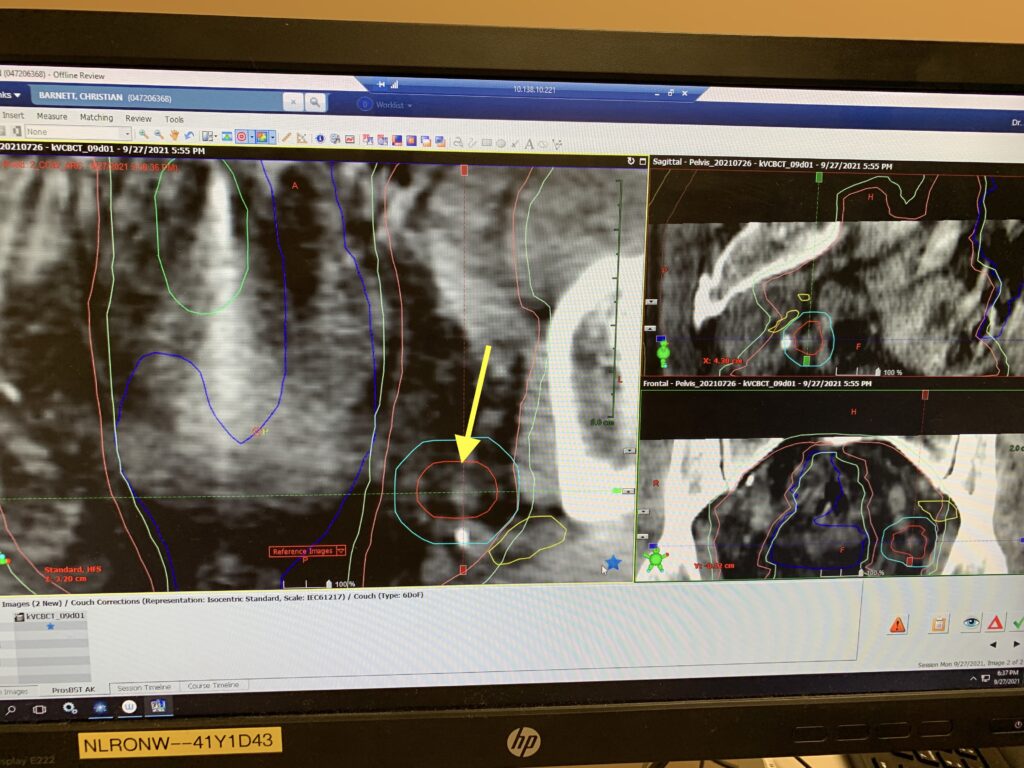Undo with the blue curved arrow
Viewport: 1024px width, 768px height.
(189, 135)
